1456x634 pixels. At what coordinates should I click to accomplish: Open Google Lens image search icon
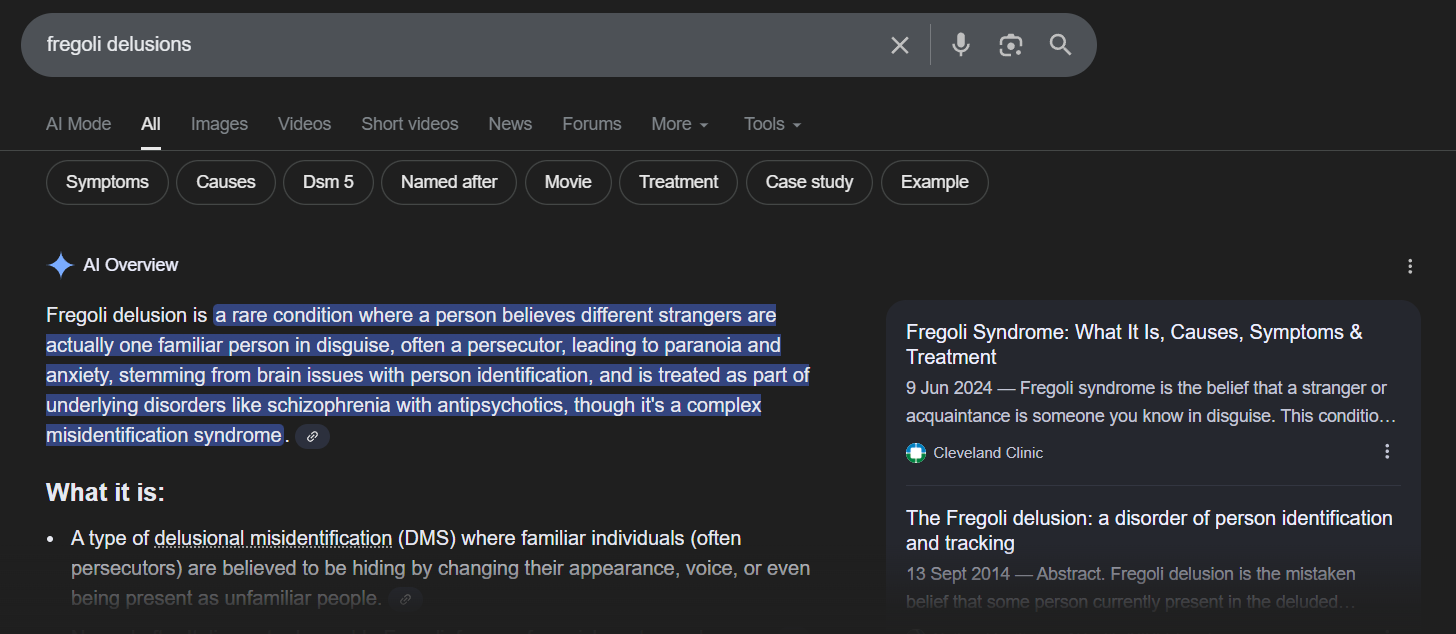click(x=1011, y=45)
